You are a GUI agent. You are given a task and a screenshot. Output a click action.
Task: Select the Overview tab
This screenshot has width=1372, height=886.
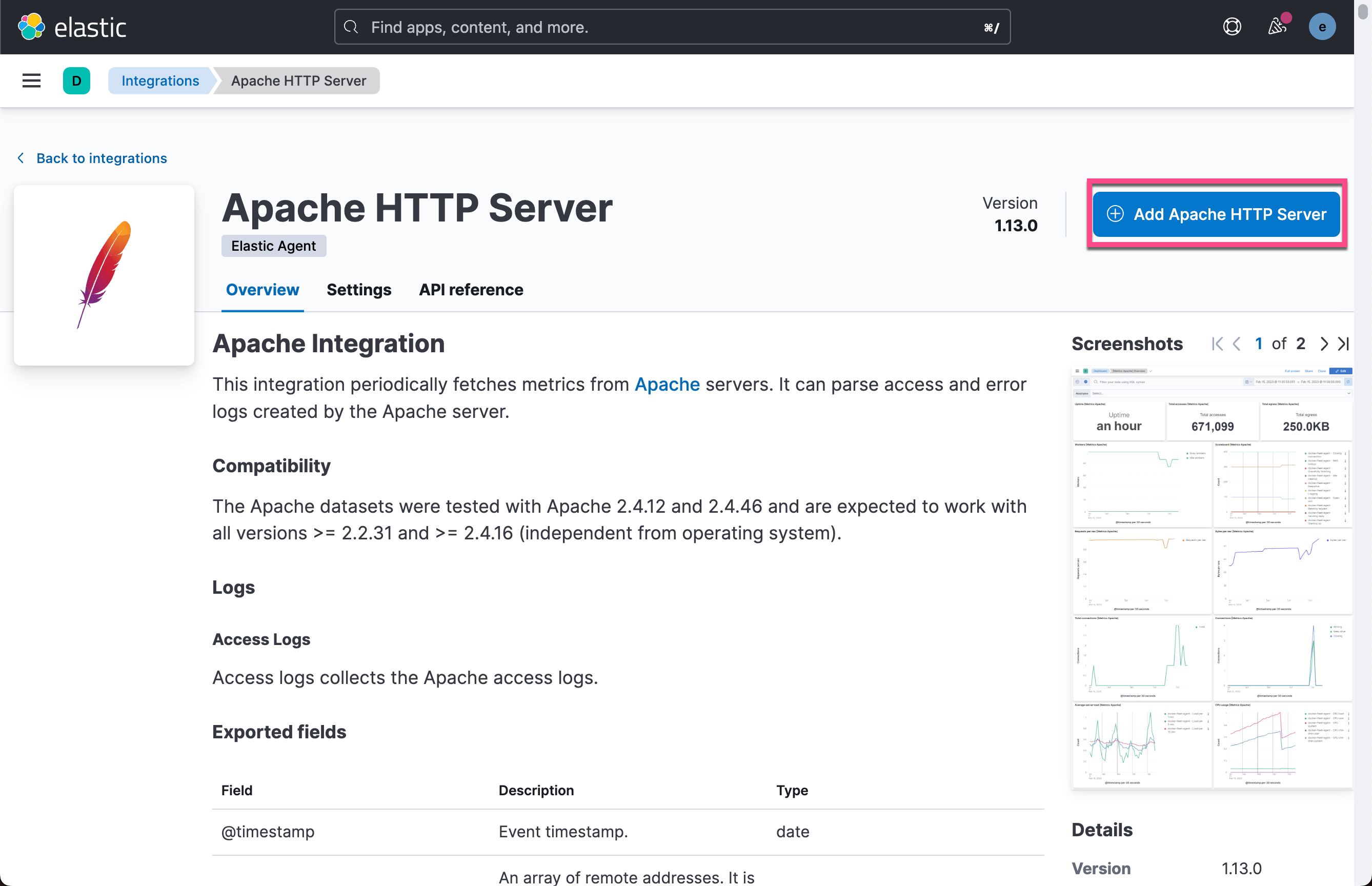(263, 290)
